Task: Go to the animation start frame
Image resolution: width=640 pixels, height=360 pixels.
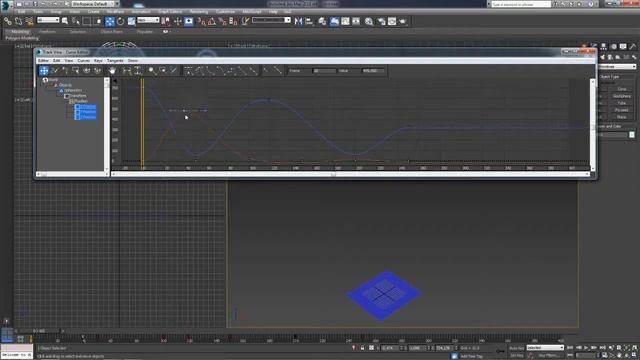Action: [x=571, y=348]
